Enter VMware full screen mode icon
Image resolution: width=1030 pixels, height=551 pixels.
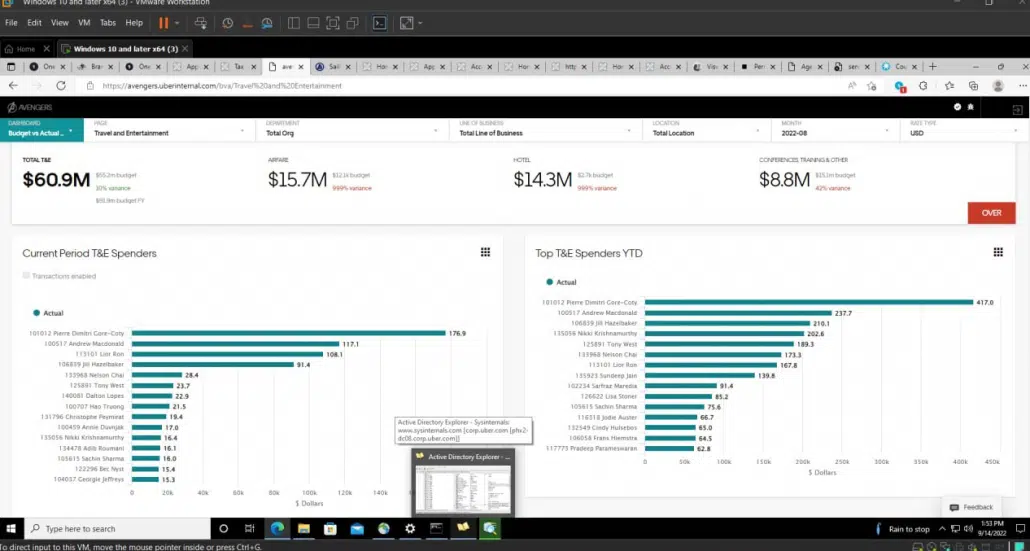pos(333,24)
